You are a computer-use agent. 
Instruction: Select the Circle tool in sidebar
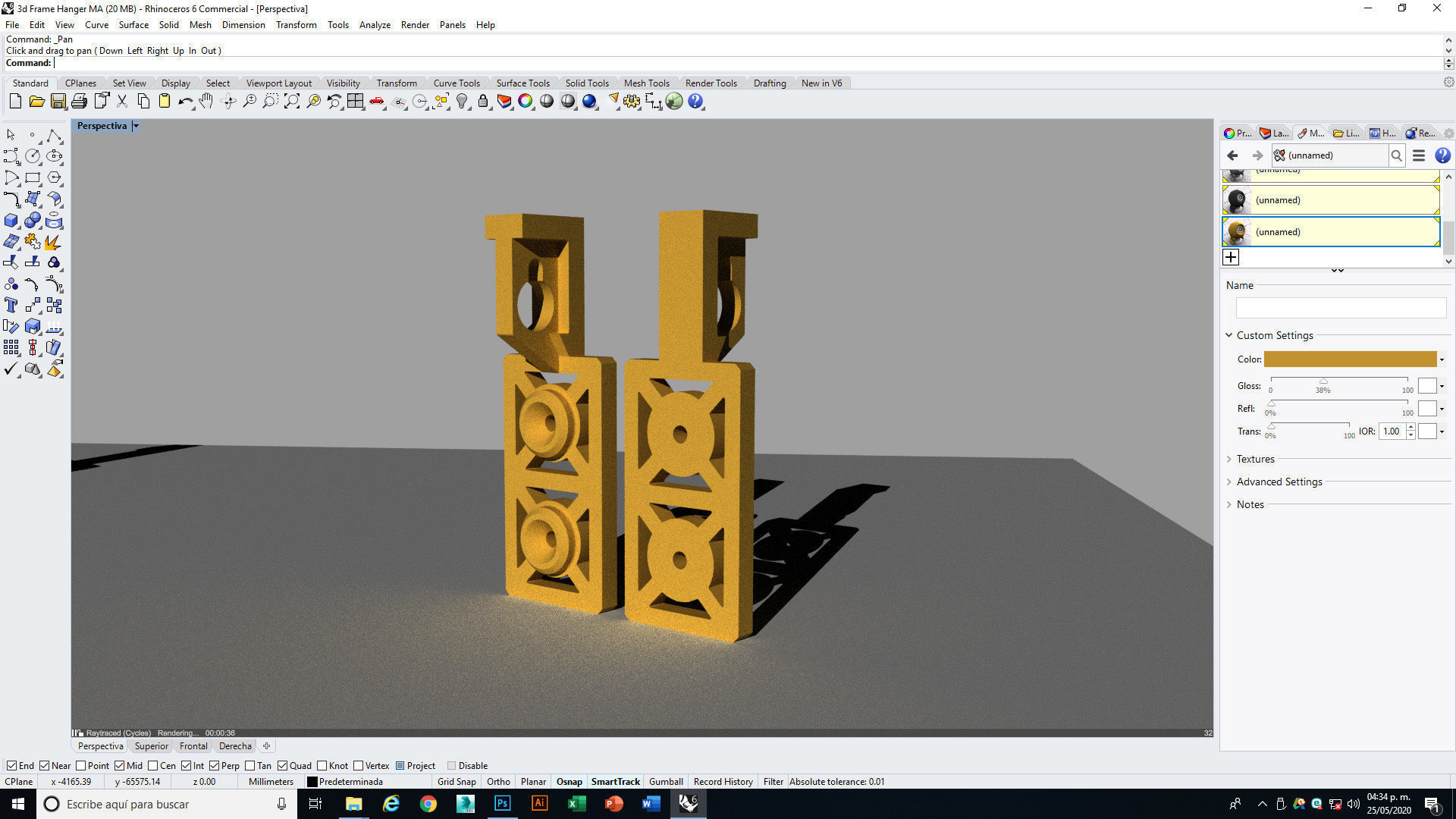tap(33, 156)
